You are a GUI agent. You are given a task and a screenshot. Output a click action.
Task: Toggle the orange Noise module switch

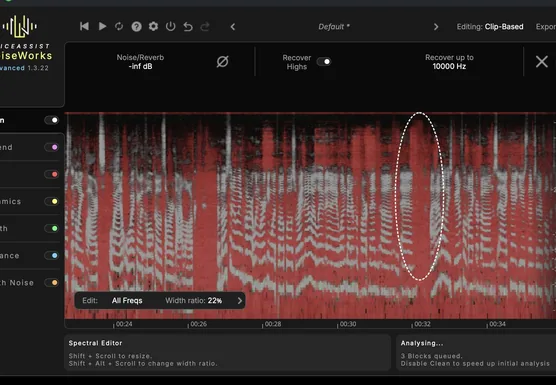click(52, 283)
